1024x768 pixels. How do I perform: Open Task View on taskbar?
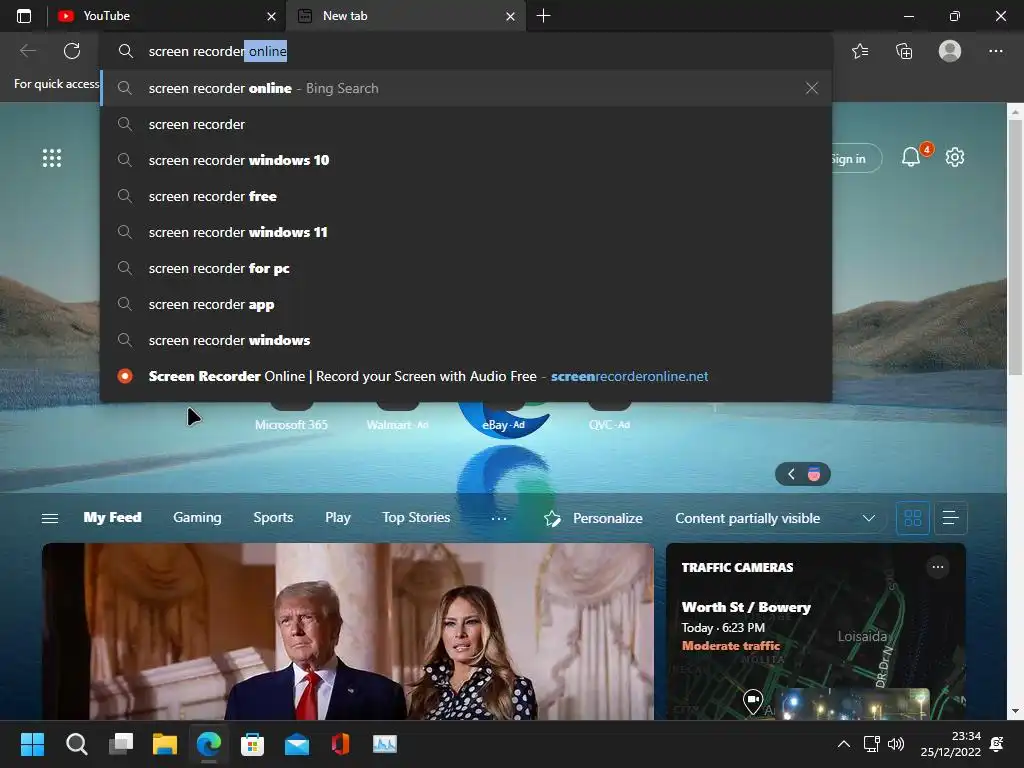click(121, 744)
